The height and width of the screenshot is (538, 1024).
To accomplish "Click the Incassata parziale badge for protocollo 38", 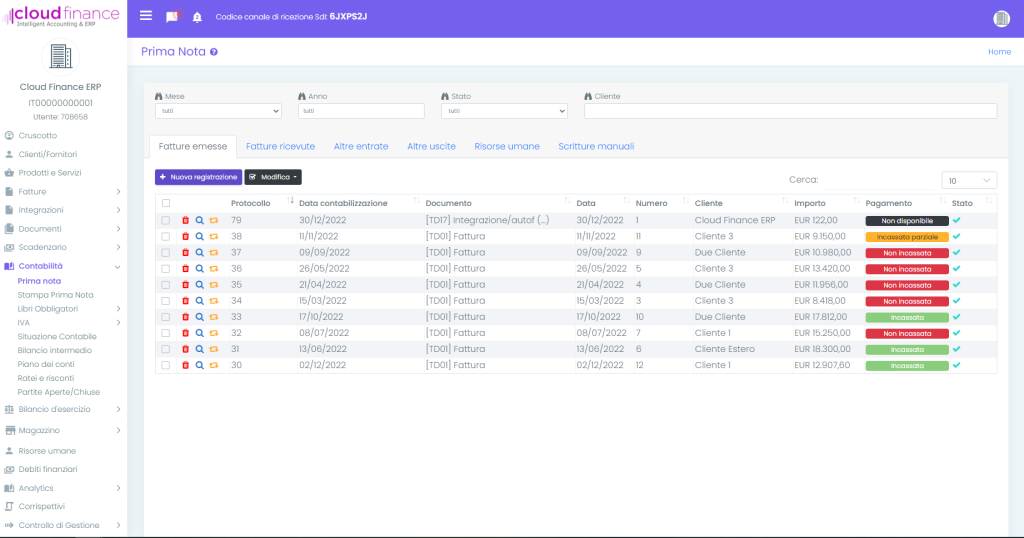I will tap(907, 237).
